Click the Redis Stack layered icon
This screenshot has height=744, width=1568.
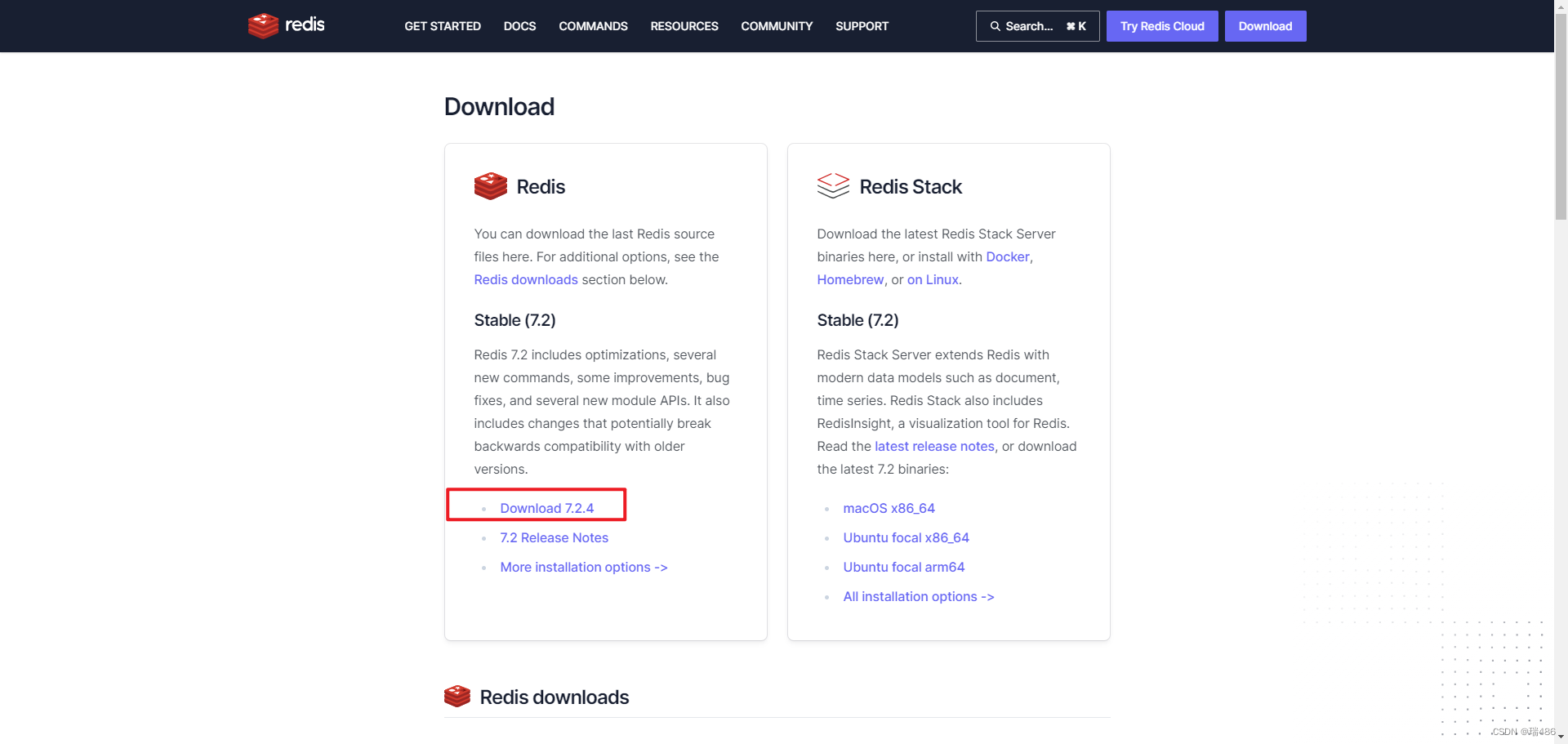click(833, 186)
